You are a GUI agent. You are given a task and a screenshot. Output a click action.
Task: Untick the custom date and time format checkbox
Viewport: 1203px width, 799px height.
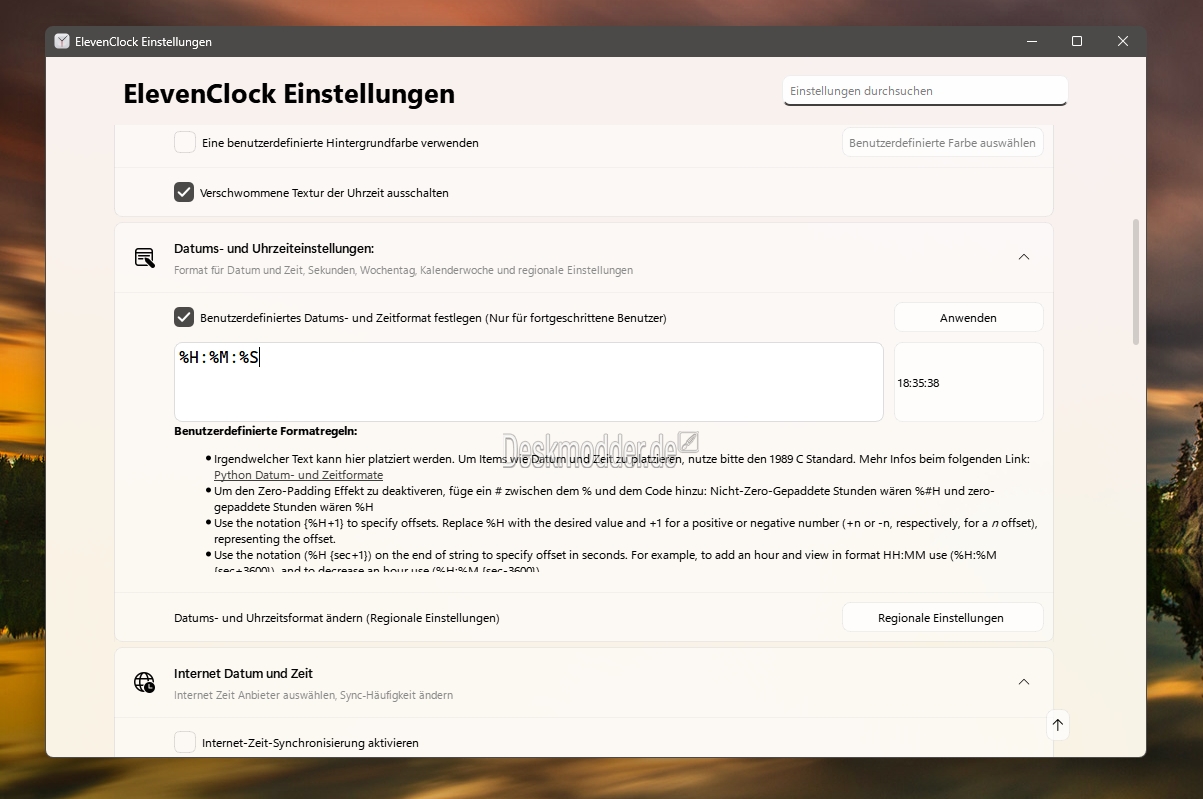[x=184, y=317]
